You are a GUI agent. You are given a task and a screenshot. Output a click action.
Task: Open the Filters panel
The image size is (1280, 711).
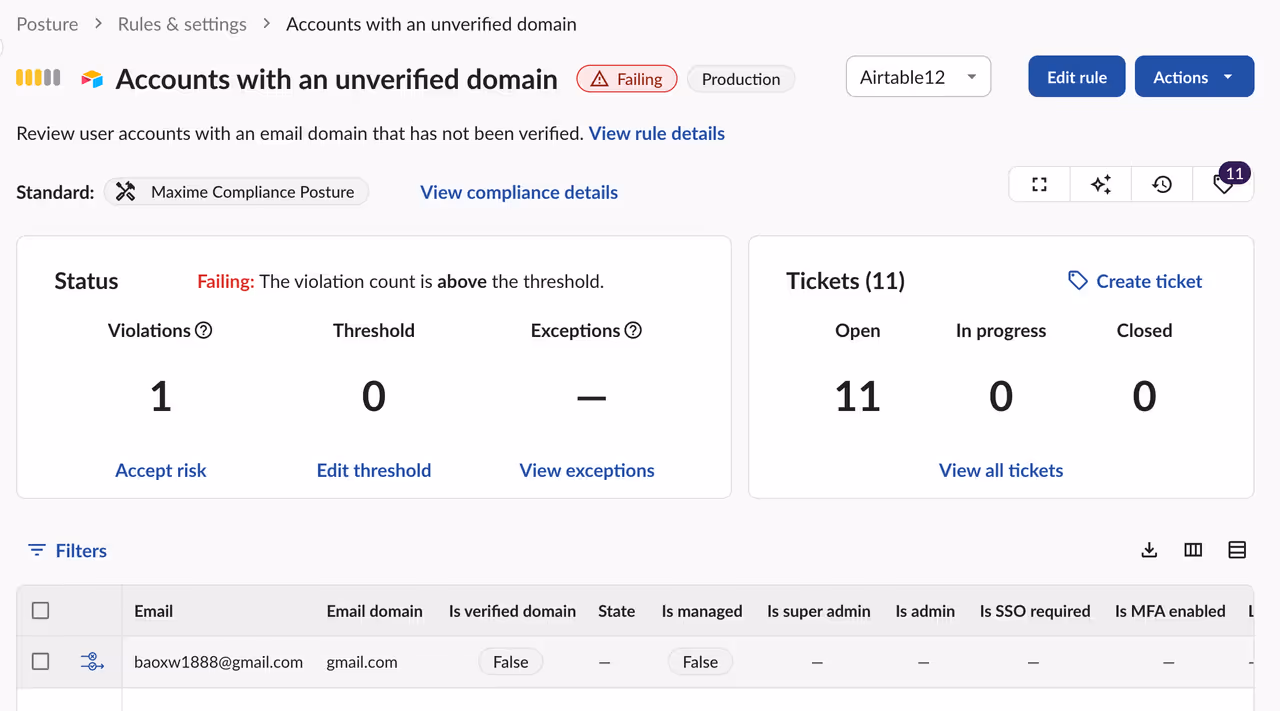point(67,550)
